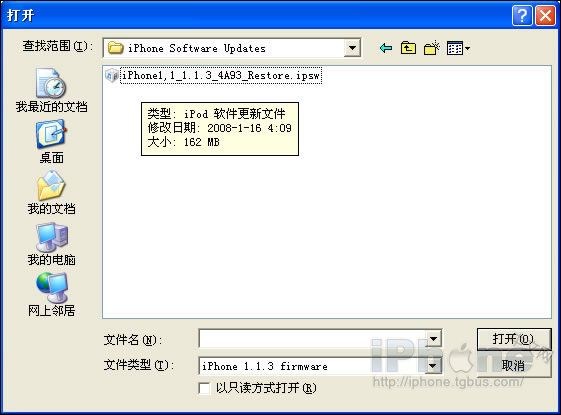Image resolution: width=561 pixels, height=415 pixels.
Task: Click the 打开(O) button
Action: coord(514,339)
